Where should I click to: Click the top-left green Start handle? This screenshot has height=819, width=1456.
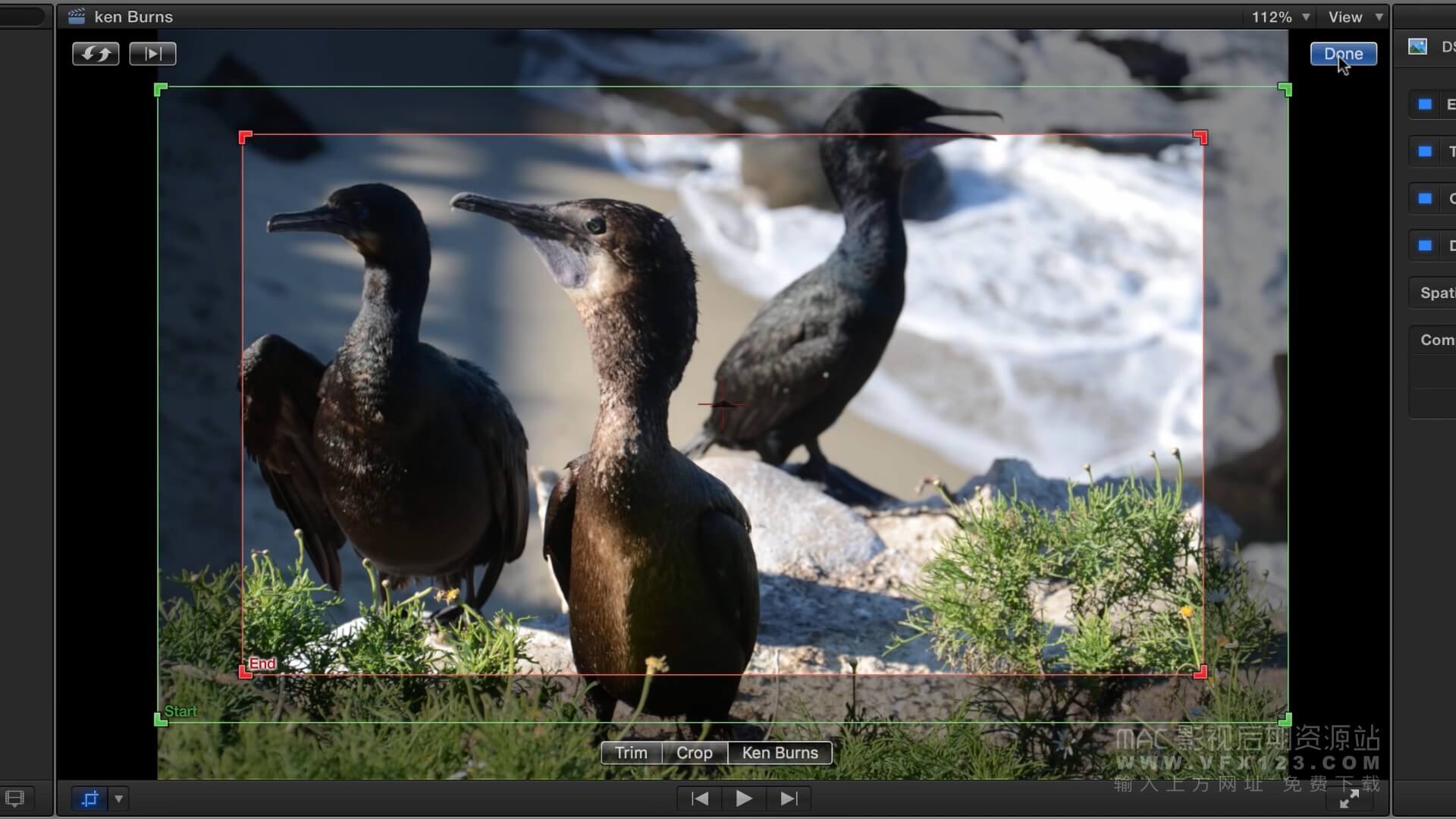(161, 90)
